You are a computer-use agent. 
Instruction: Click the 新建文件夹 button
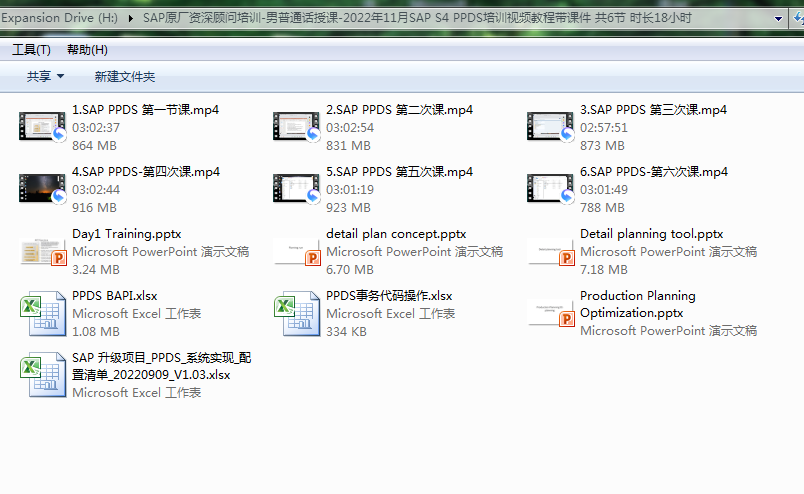click(125, 77)
